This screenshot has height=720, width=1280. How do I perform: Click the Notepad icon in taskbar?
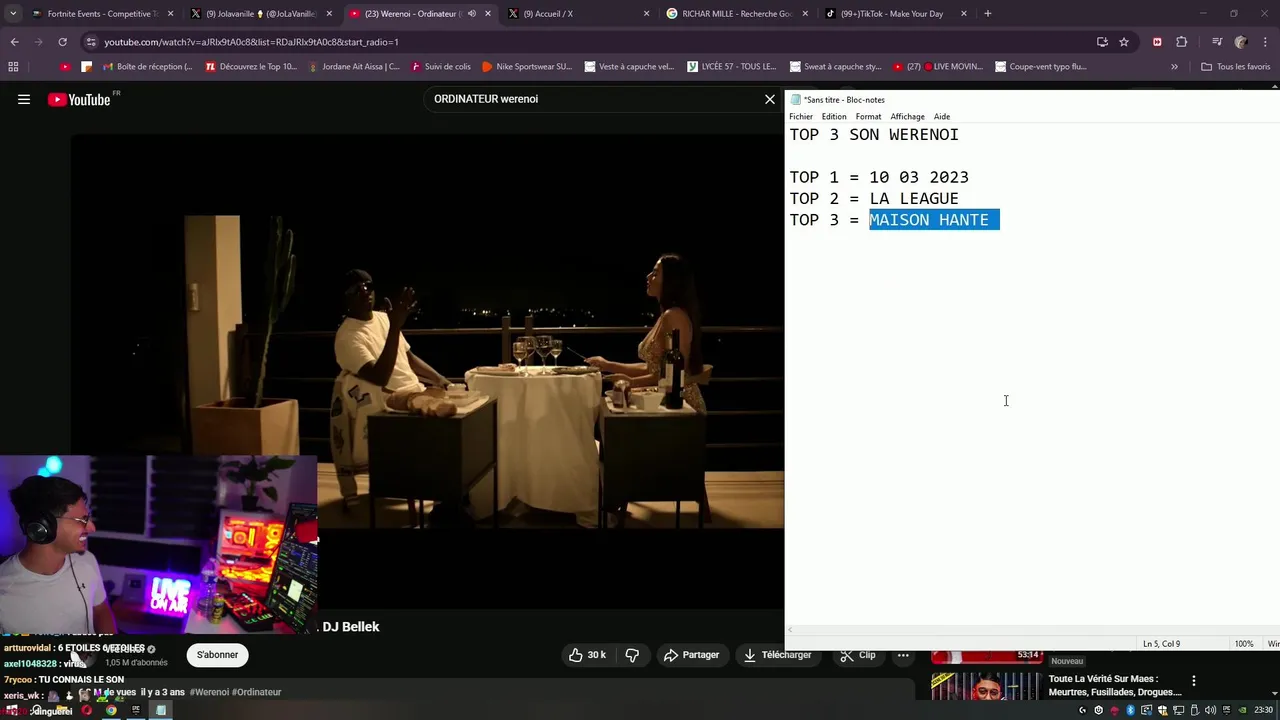pos(160,710)
